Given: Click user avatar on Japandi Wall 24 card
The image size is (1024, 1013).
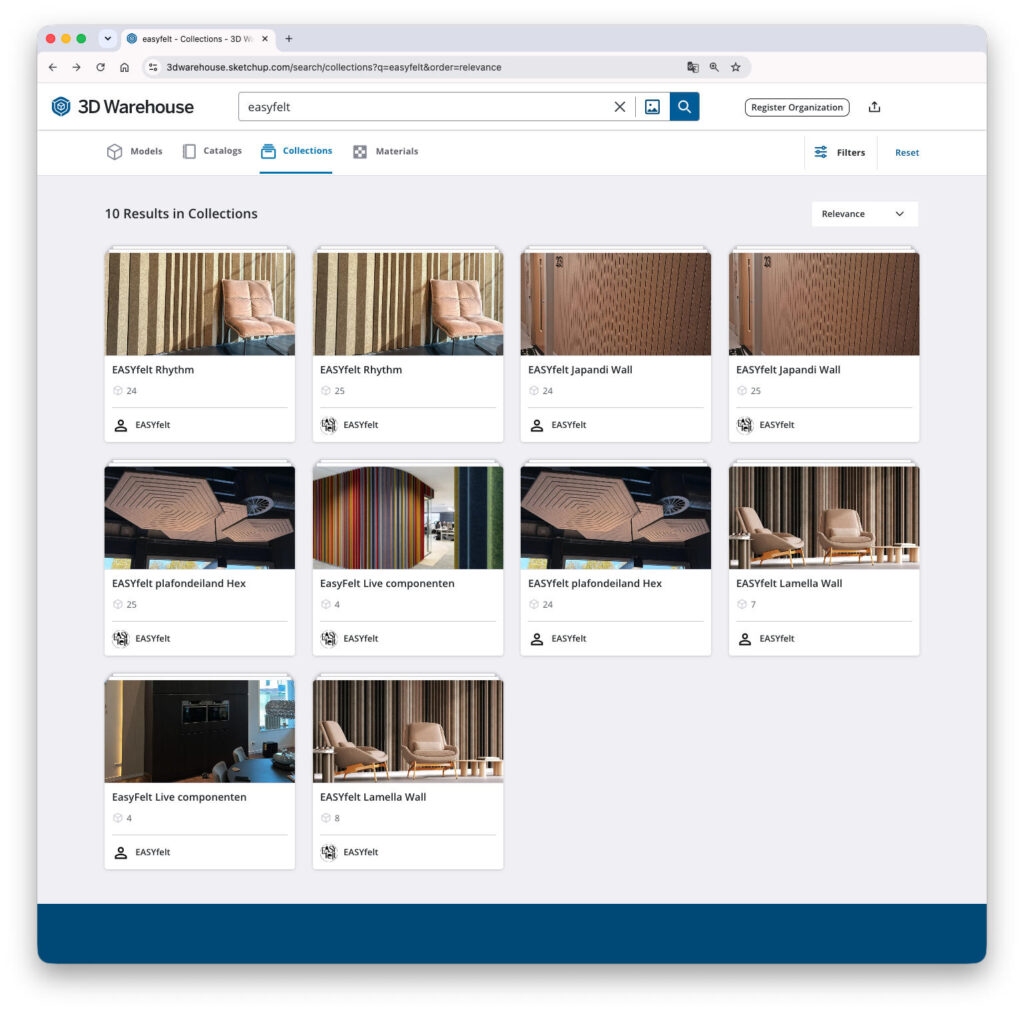Looking at the screenshot, I should 537,425.
